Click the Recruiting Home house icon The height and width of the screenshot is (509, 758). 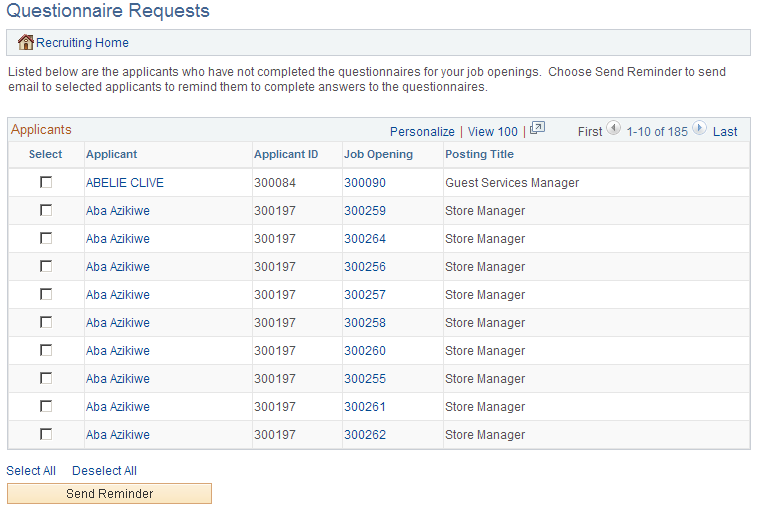[x=25, y=43]
